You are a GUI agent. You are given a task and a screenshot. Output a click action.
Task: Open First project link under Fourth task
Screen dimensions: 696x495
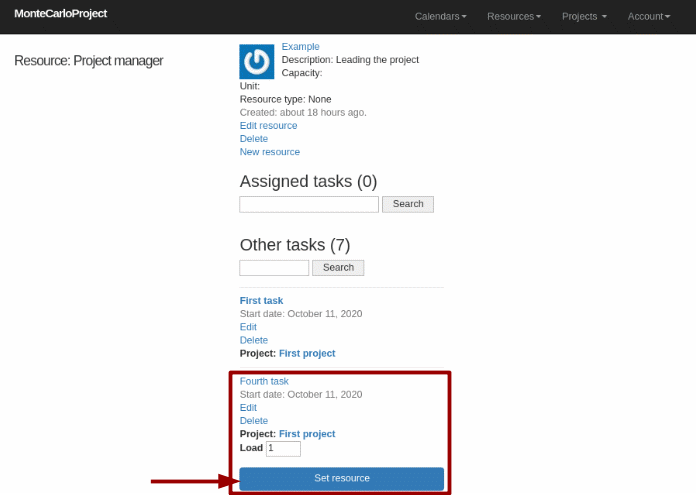coord(307,434)
